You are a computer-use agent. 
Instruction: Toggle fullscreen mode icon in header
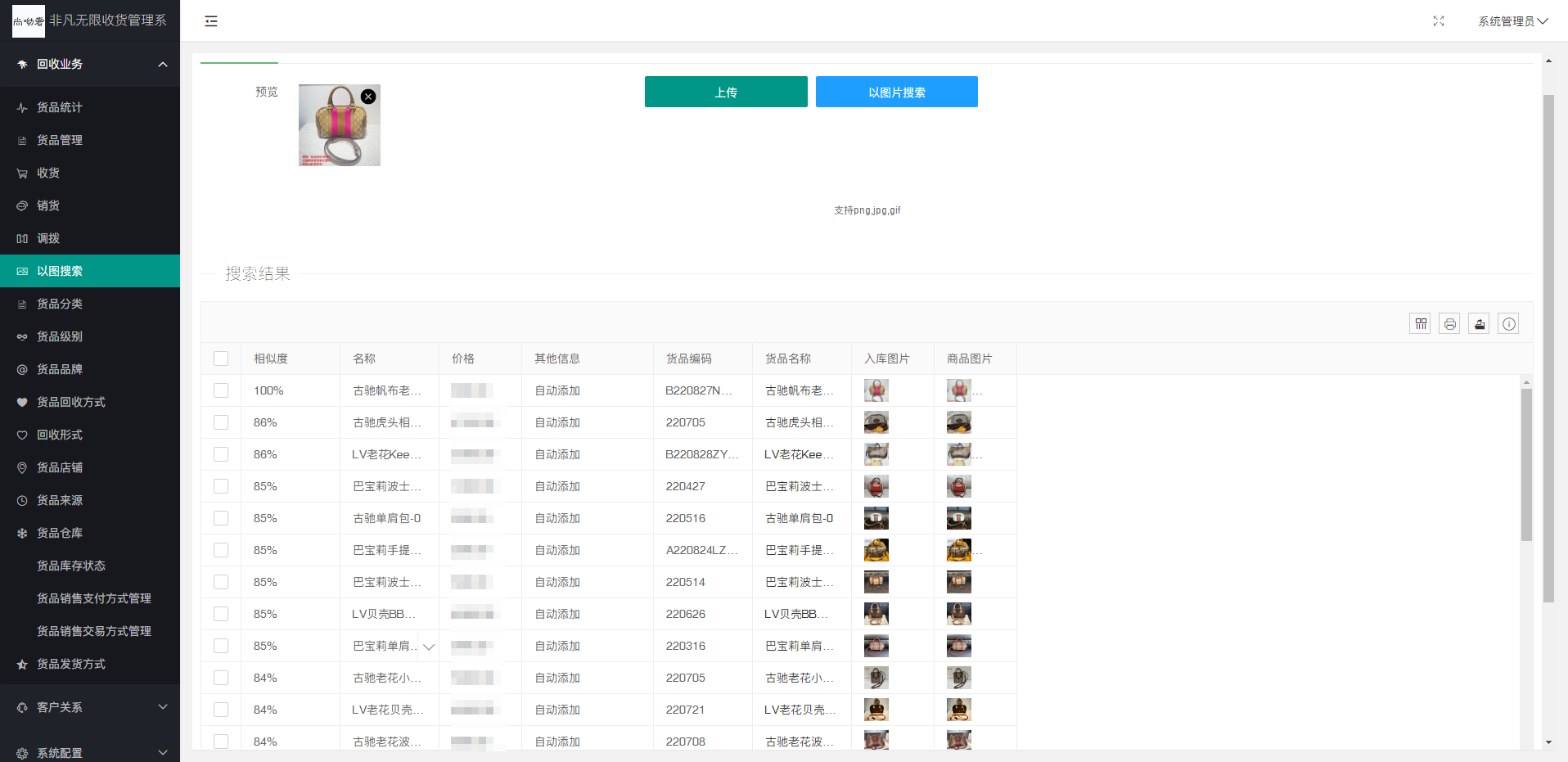pyautogui.click(x=1439, y=21)
